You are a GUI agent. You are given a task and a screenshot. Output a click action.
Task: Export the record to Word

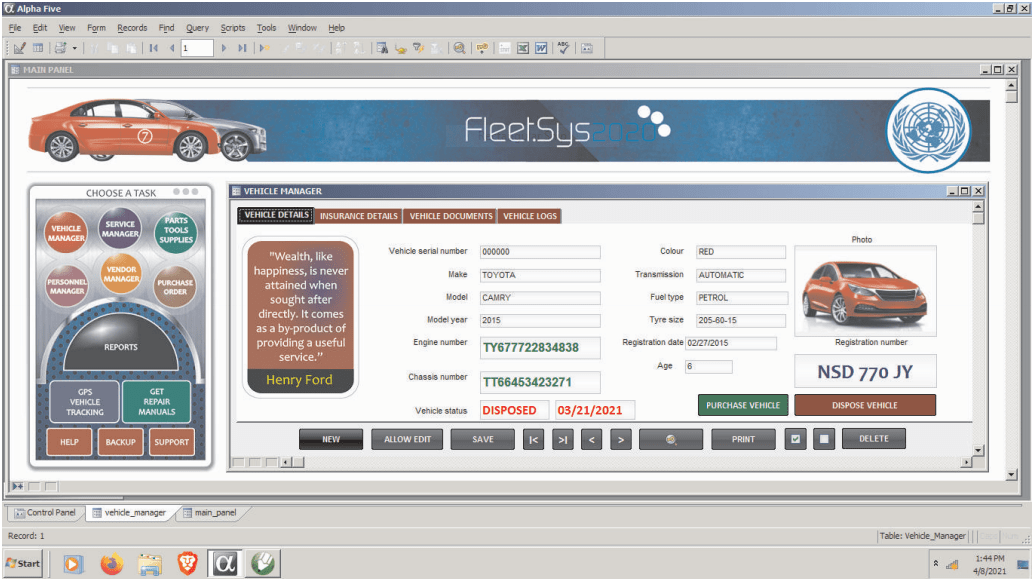pos(542,47)
